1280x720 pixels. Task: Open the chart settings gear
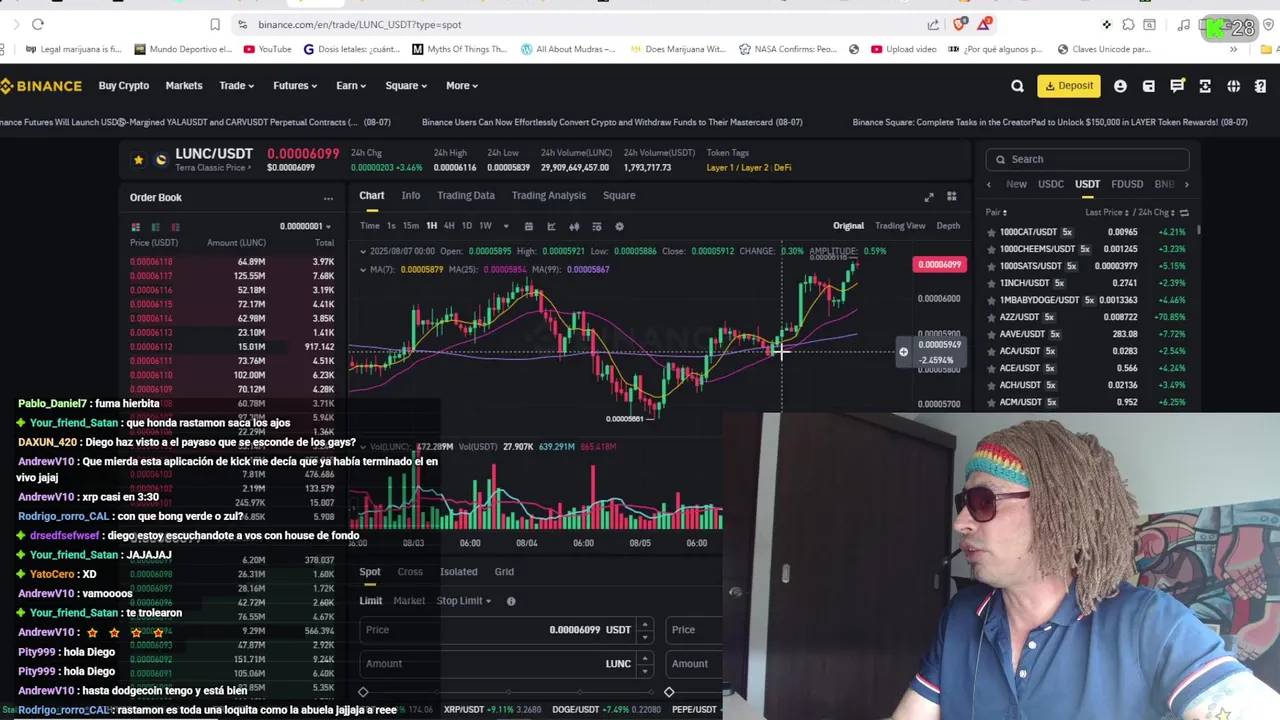[619, 227]
